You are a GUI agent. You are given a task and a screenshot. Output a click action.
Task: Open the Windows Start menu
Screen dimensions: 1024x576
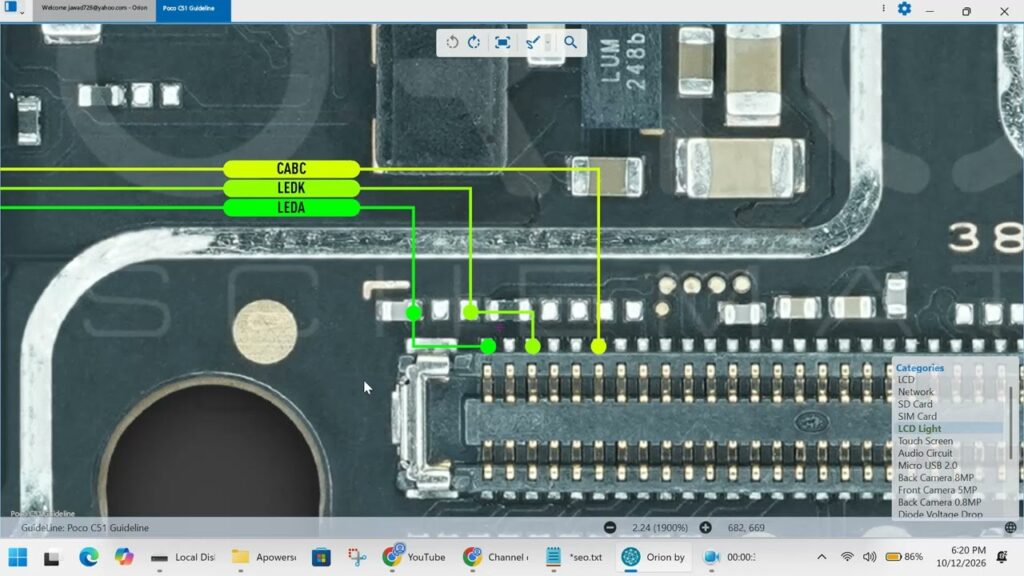(18, 557)
